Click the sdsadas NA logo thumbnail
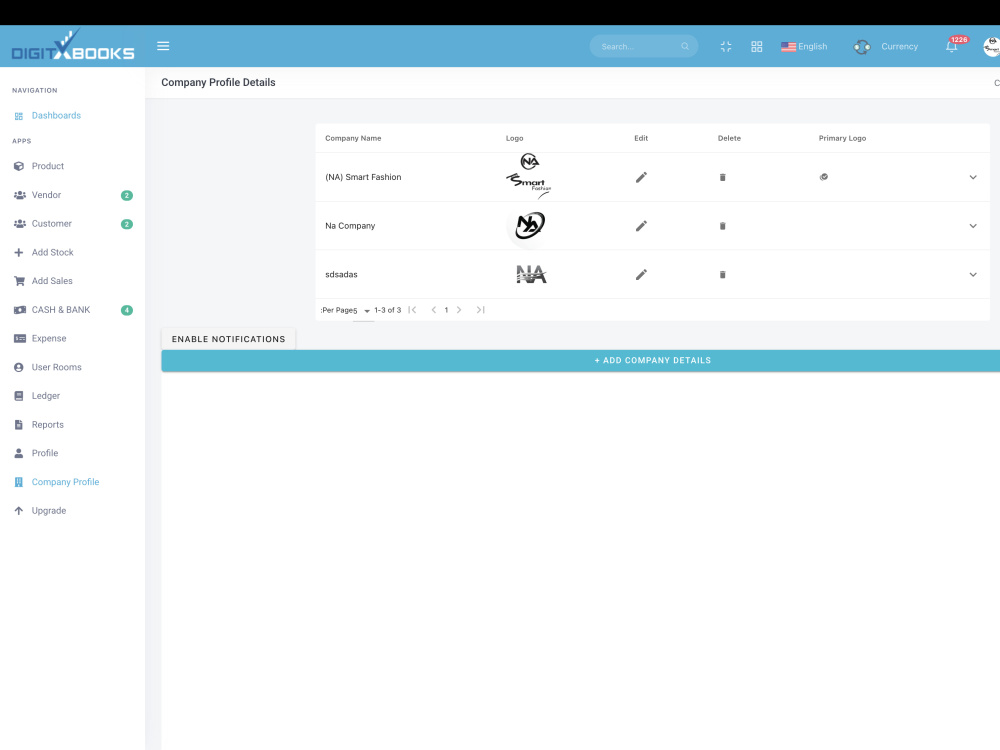The image size is (1000, 750). coord(531,274)
